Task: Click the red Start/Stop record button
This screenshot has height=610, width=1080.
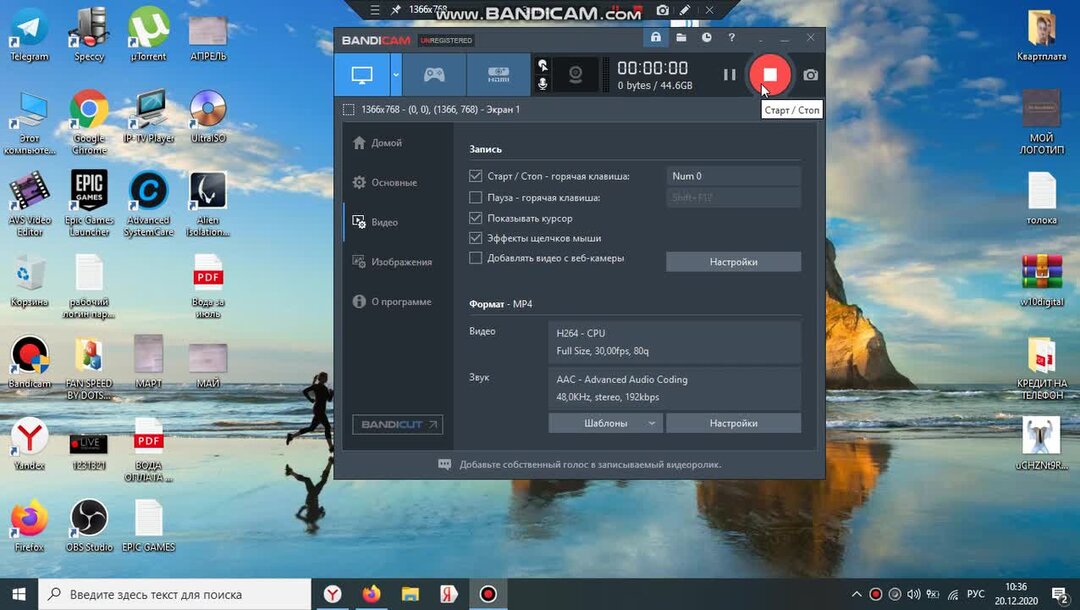Action: 770,74
